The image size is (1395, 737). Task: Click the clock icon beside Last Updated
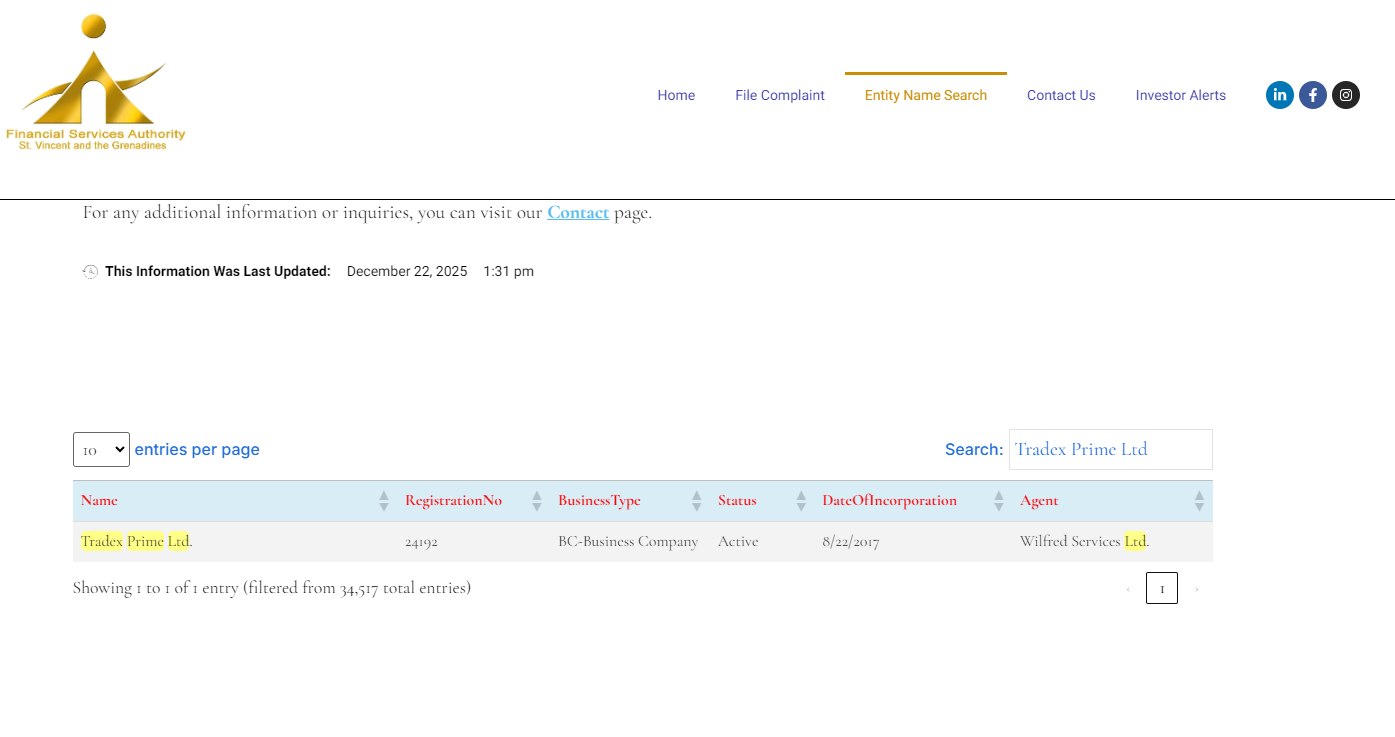(x=90, y=272)
